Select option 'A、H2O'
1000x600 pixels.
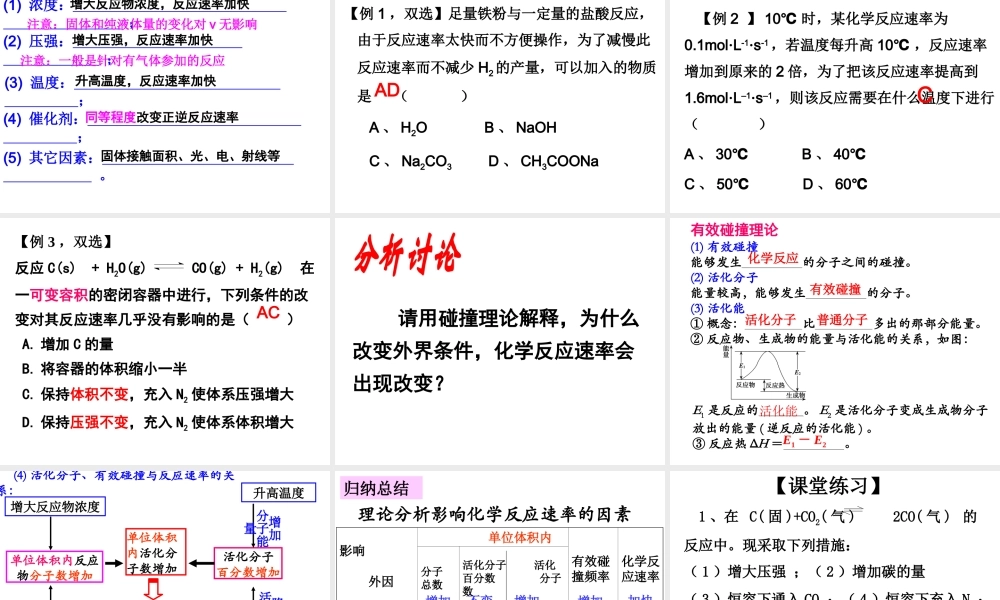click(x=398, y=128)
